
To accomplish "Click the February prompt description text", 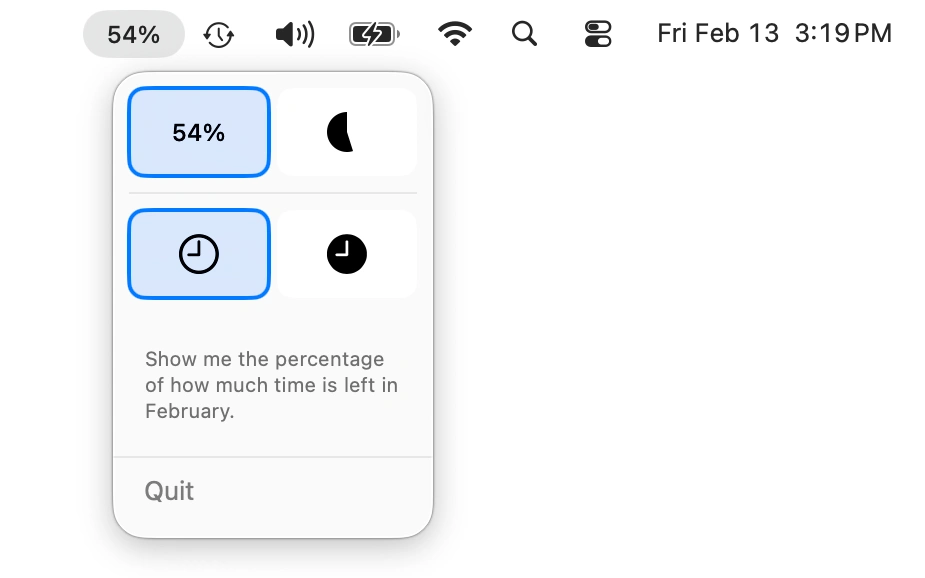I will (272, 385).
